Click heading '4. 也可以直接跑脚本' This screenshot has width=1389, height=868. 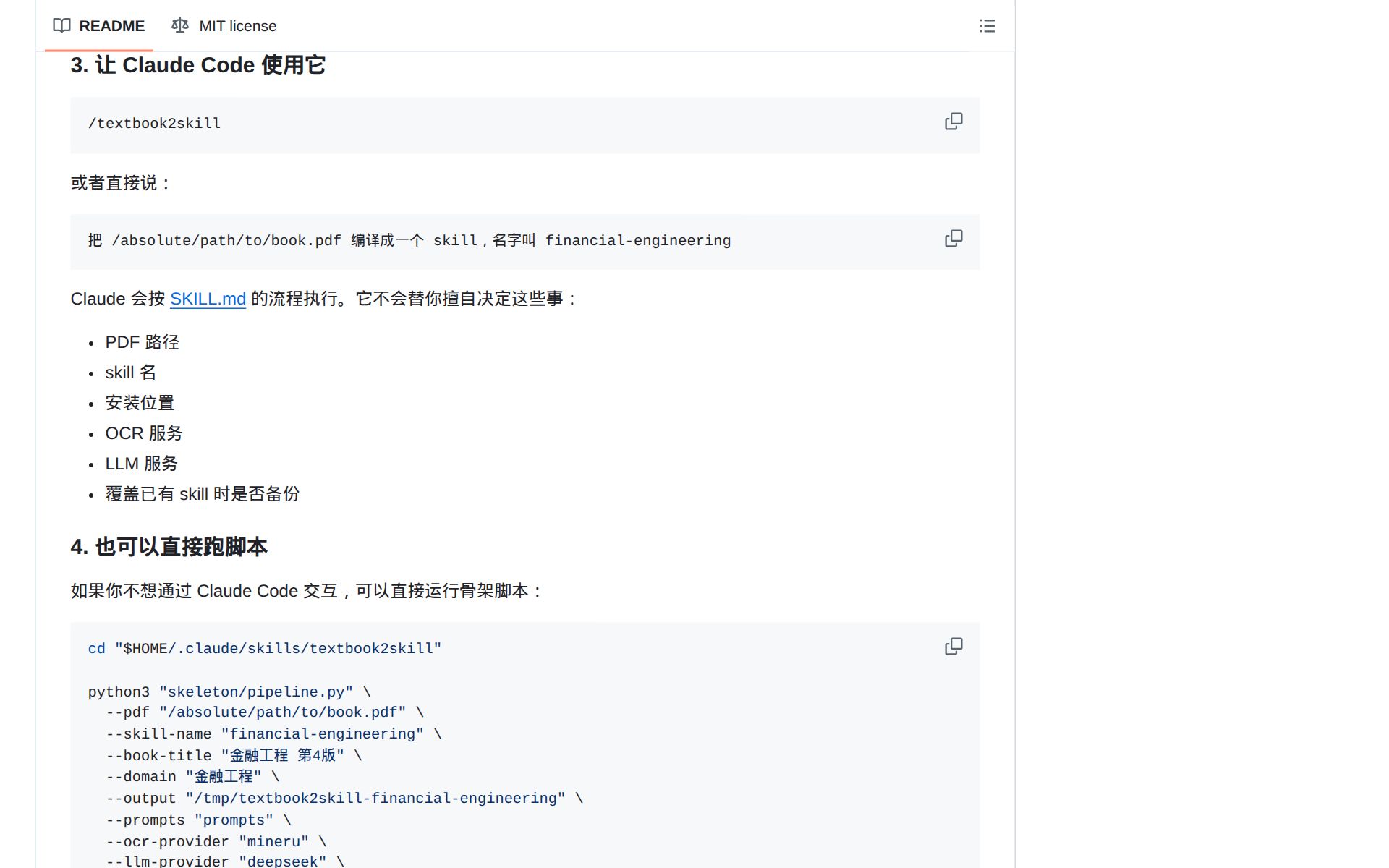(x=169, y=547)
